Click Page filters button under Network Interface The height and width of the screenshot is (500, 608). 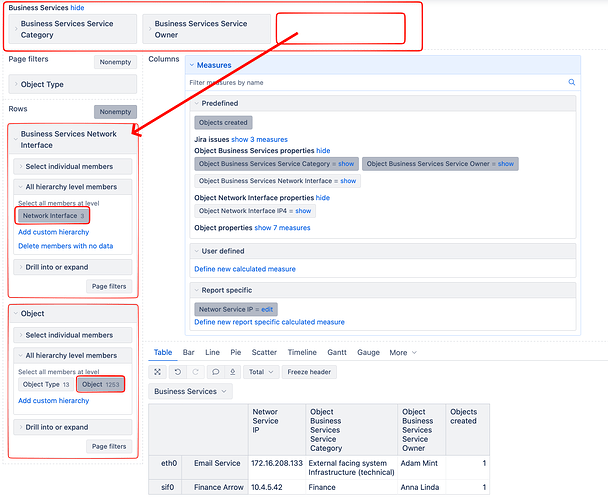point(109,286)
